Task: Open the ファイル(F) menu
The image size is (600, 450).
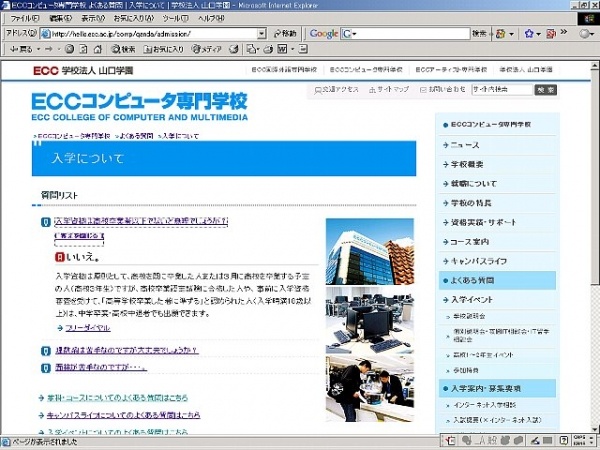Action: click(x=24, y=18)
